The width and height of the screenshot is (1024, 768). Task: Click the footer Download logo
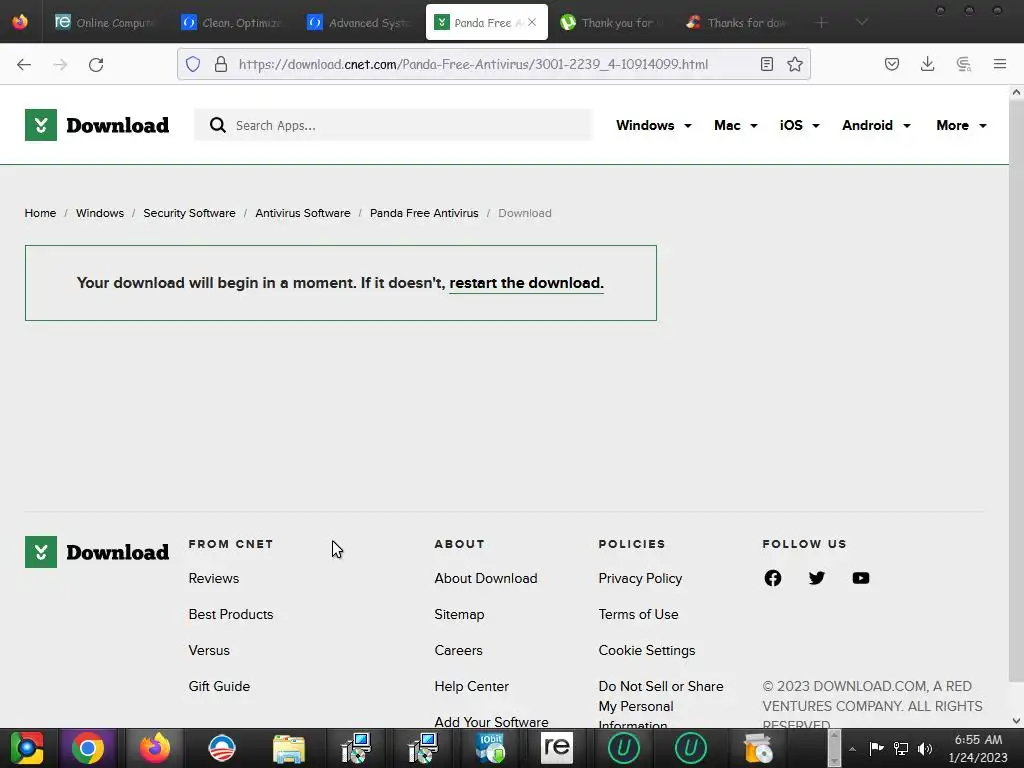click(97, 552)
